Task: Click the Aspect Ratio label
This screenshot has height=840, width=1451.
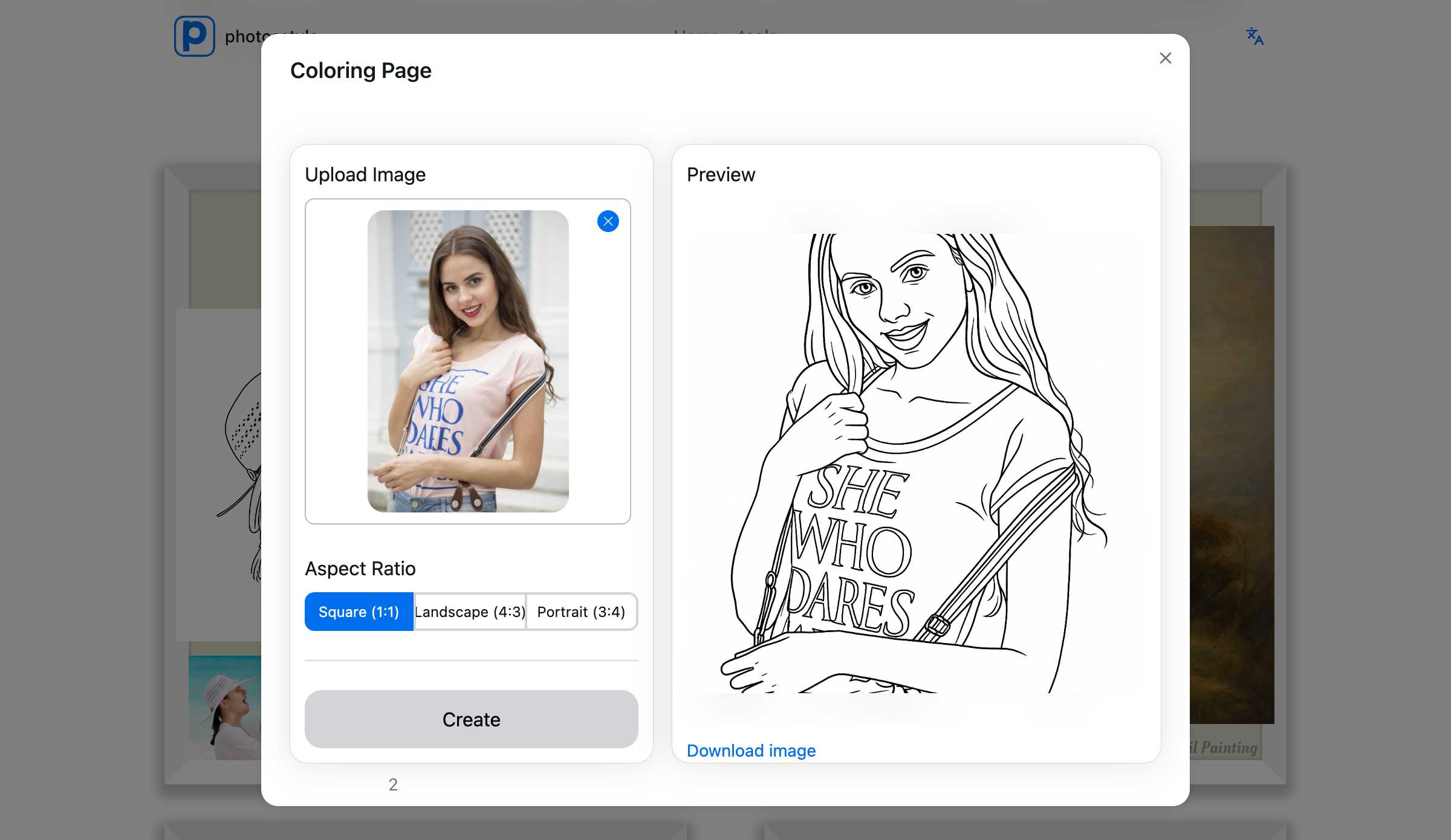Action: tap(360, 569)
